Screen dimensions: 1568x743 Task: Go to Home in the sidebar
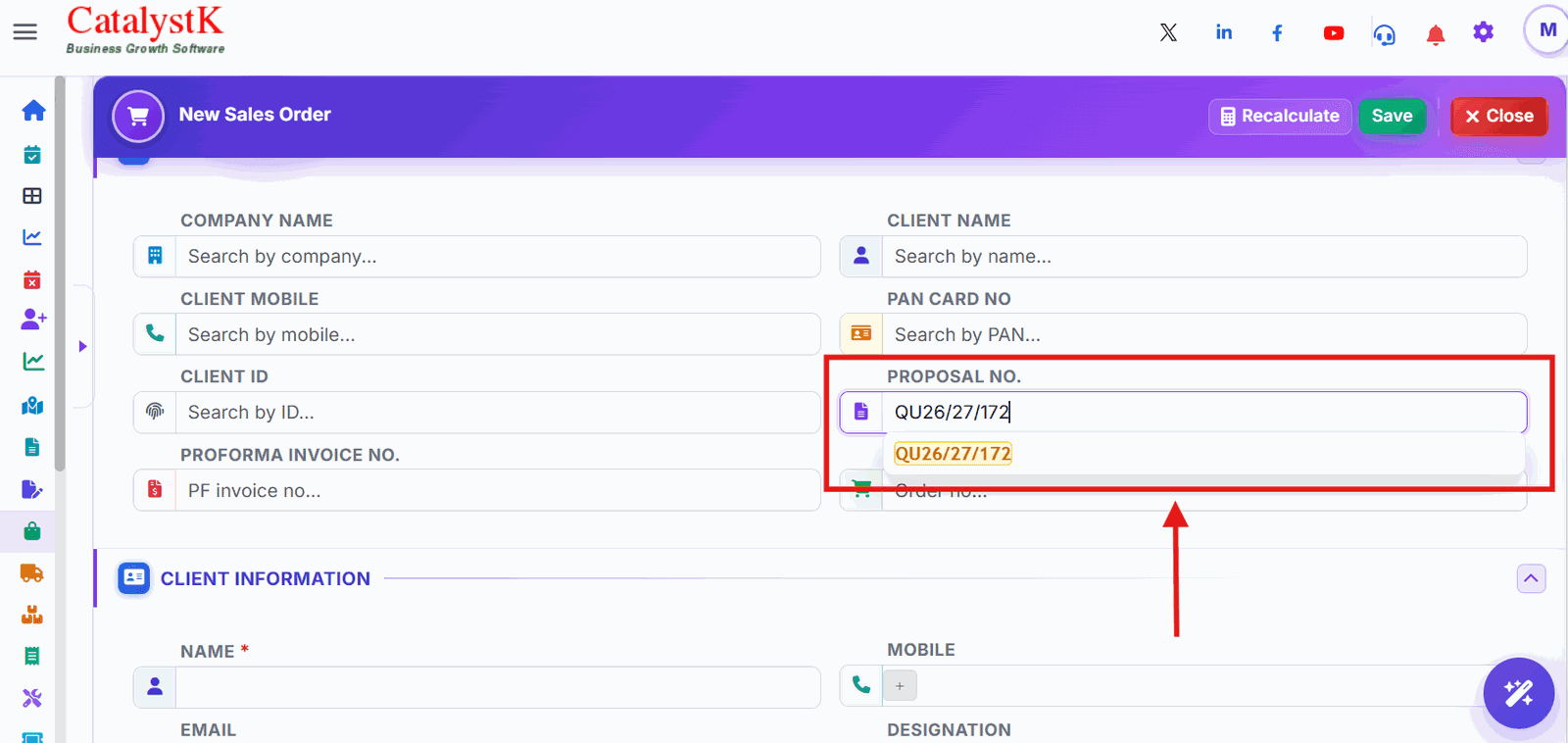pos(33,110)
